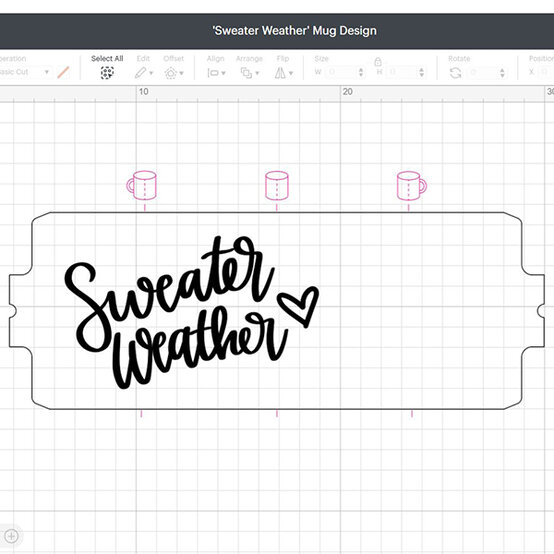
Task: Expand the Offset dropdown arrow
Action: (182, 73)
